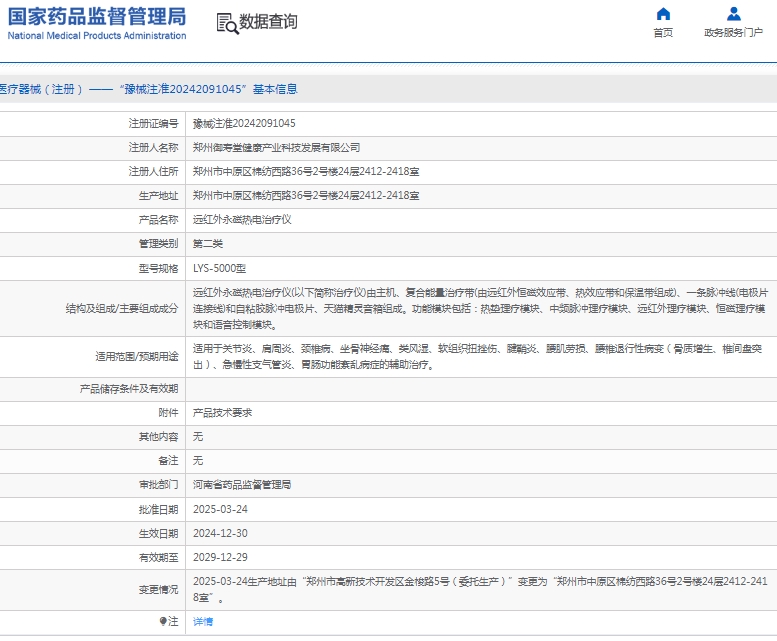Click the 审批部门 label
This screenshot has width=777, height=641.
[x=158, y=484]
